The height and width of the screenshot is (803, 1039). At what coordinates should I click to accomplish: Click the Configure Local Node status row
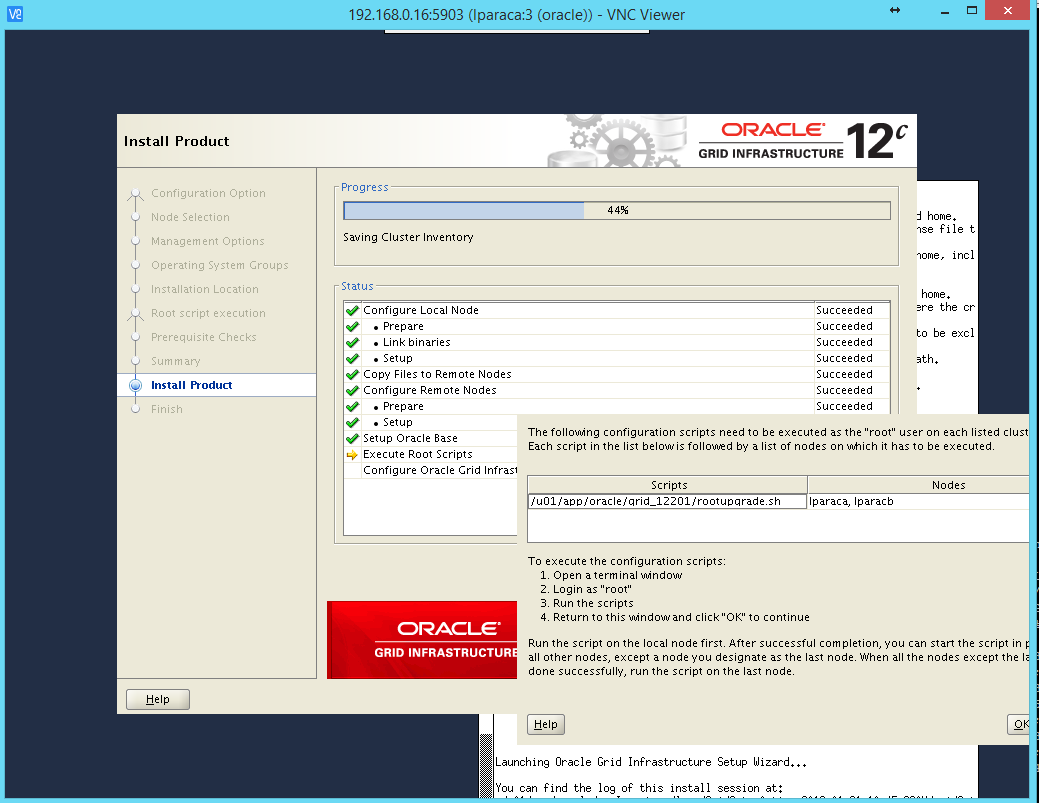click(616, 310)
